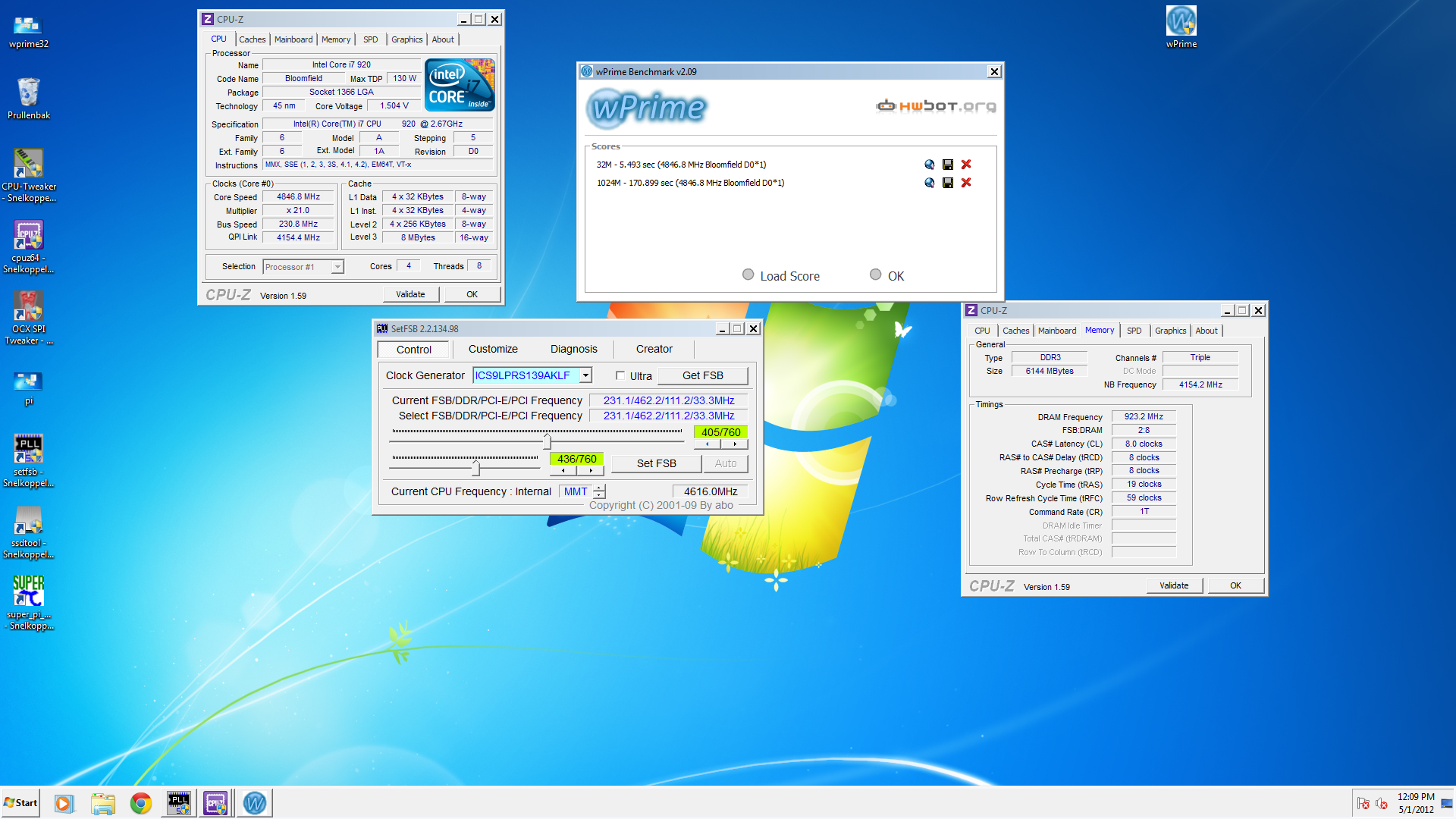Click the Select FSB frequency field
The height and width of the screenshot is (819, 1456).
coord(669,416)
